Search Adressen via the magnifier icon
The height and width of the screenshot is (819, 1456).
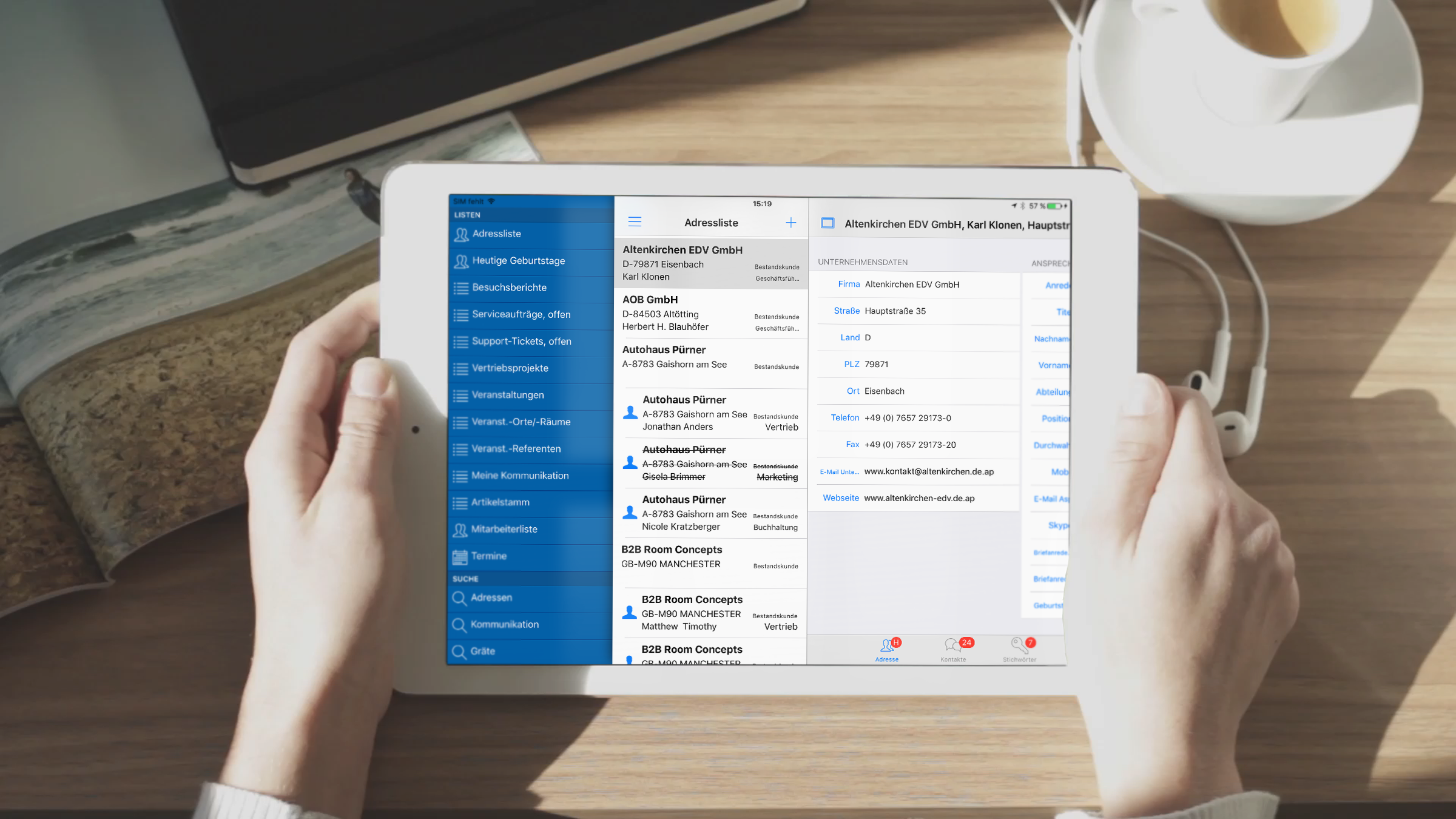pos(460,598)
